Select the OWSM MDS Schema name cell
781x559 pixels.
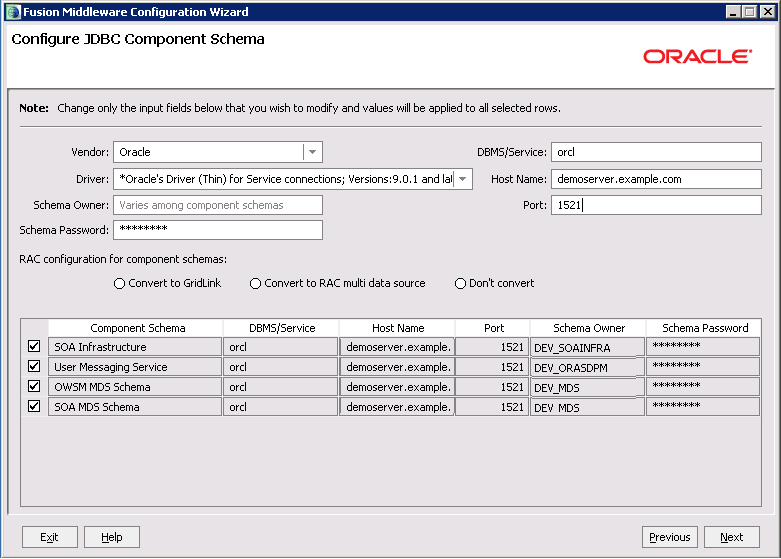click(135, 387)
